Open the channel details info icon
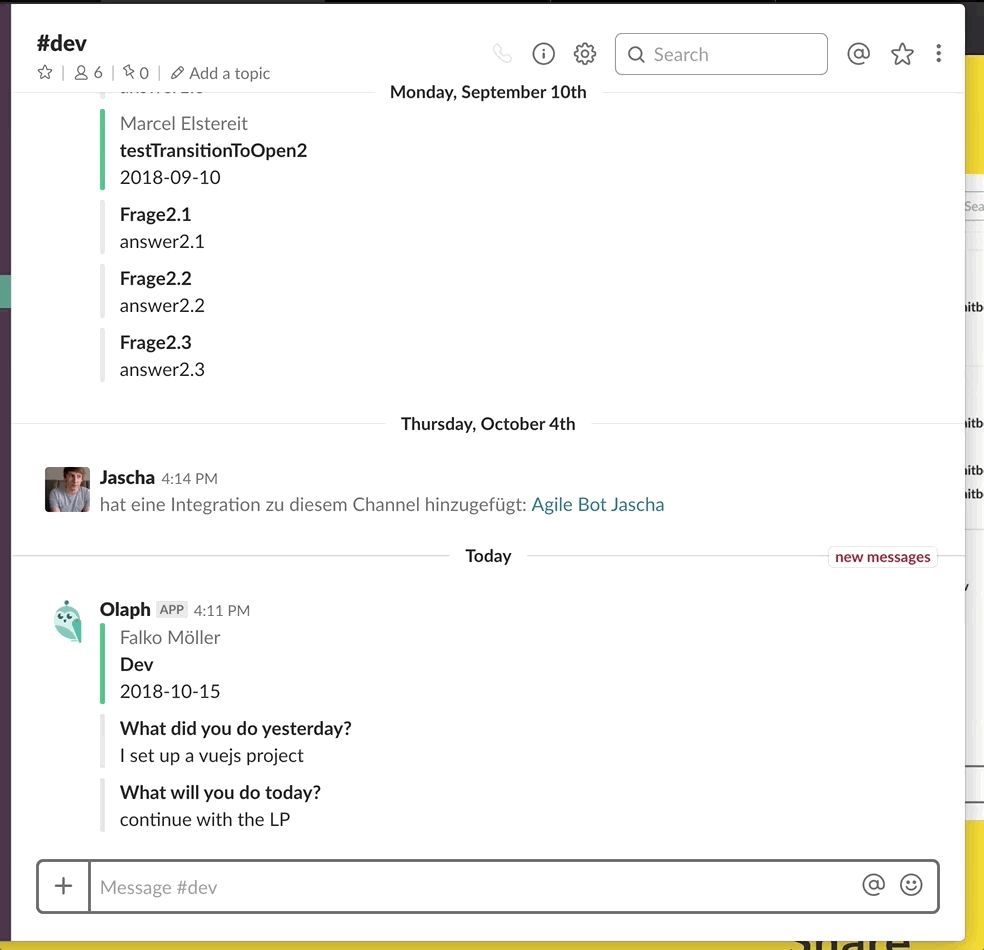 (x=543, y=54)
